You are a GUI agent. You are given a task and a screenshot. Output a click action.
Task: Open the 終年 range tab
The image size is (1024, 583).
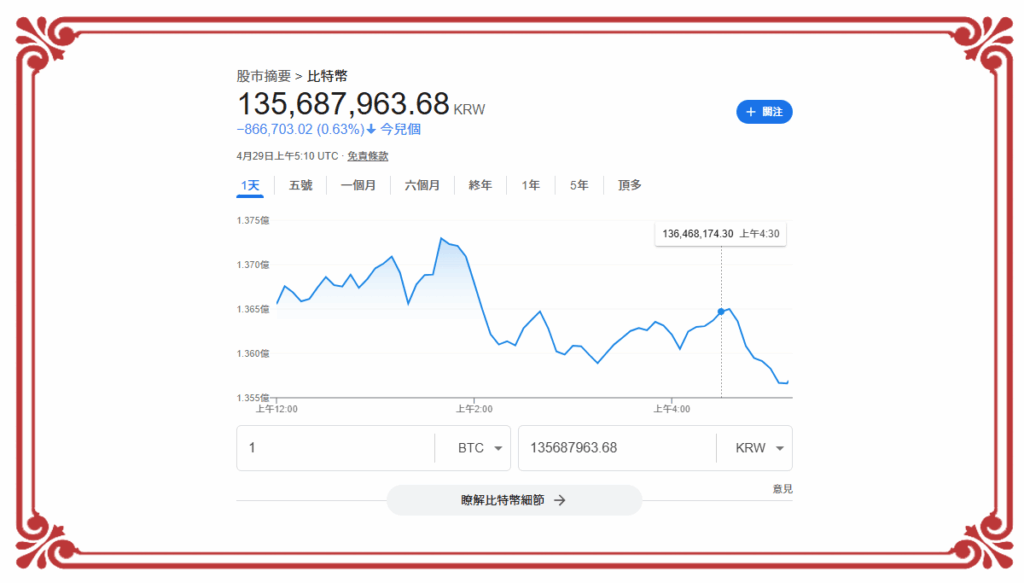(480, 185)
